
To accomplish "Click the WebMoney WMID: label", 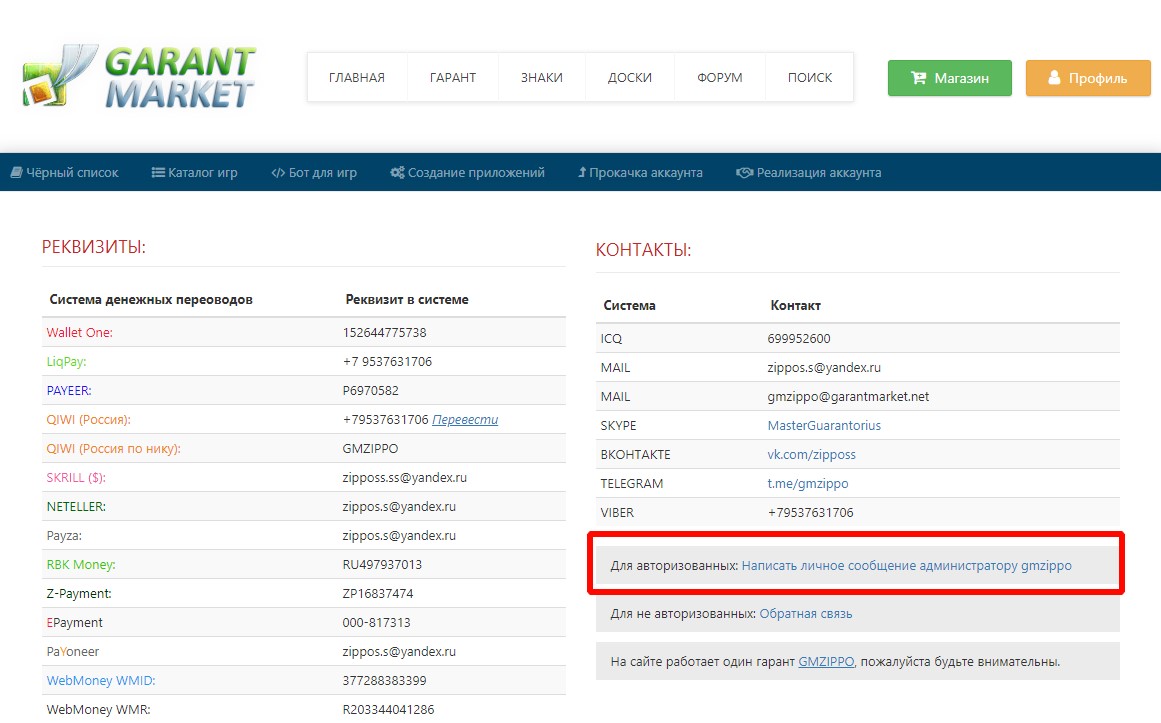I will [x=101, y=680].
